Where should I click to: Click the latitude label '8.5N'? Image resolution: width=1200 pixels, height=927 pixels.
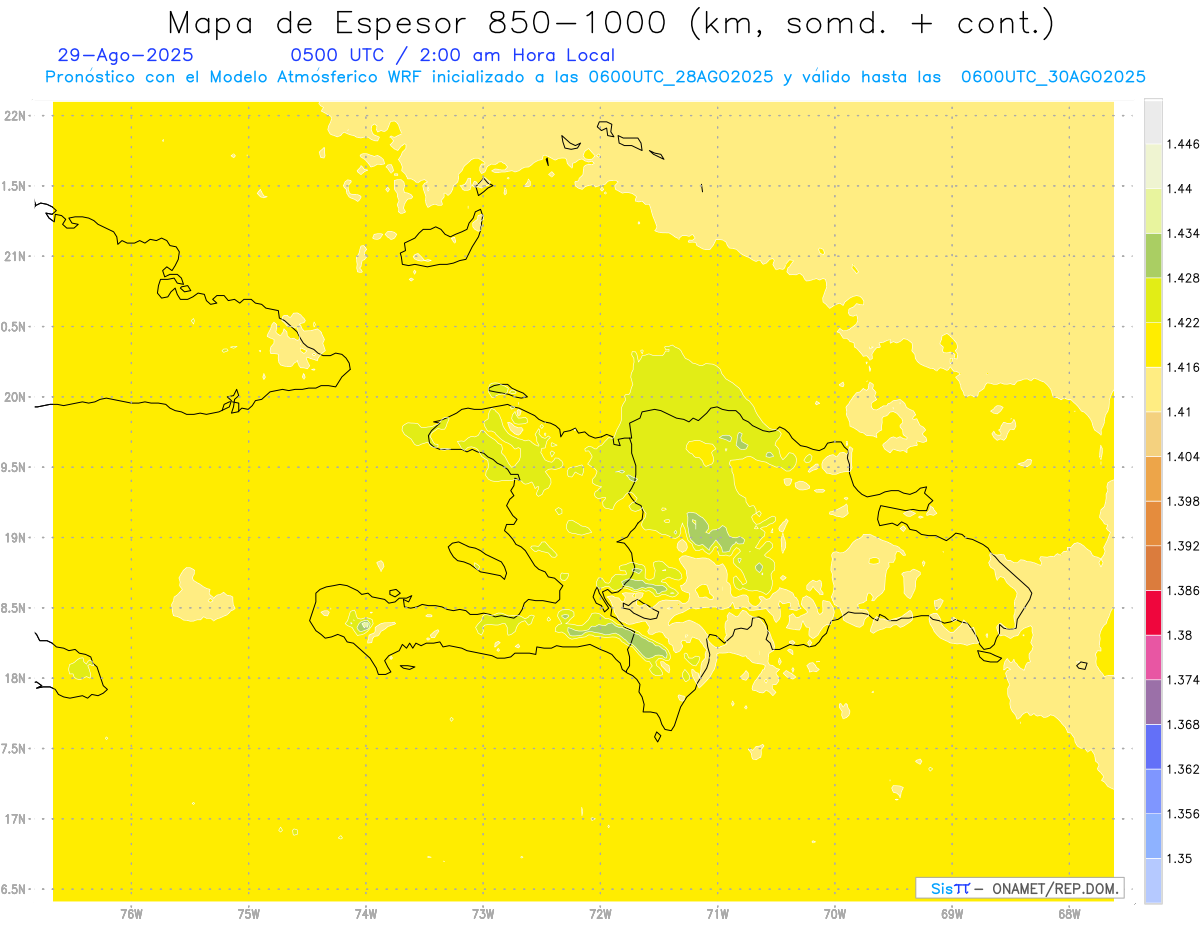pos(13,608)
